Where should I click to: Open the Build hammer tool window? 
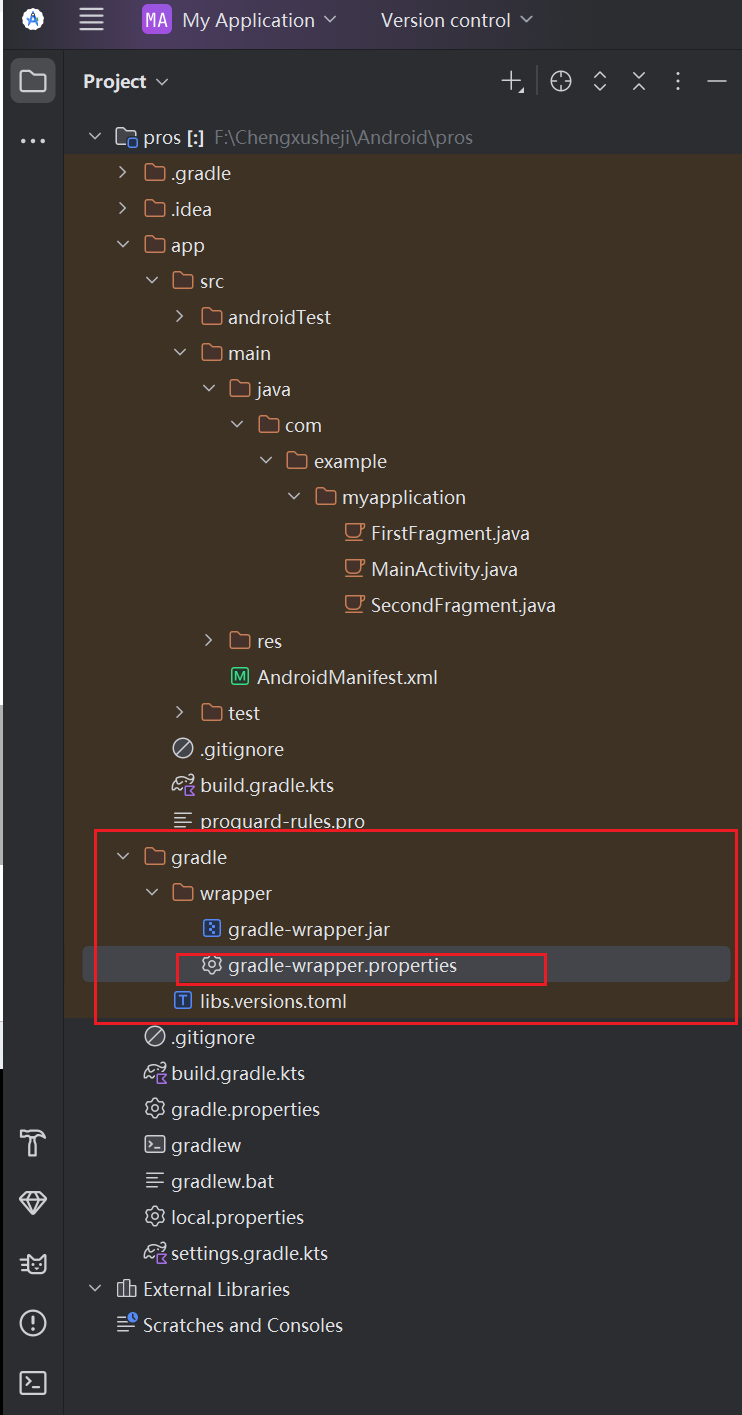[x=33, y=1142]
